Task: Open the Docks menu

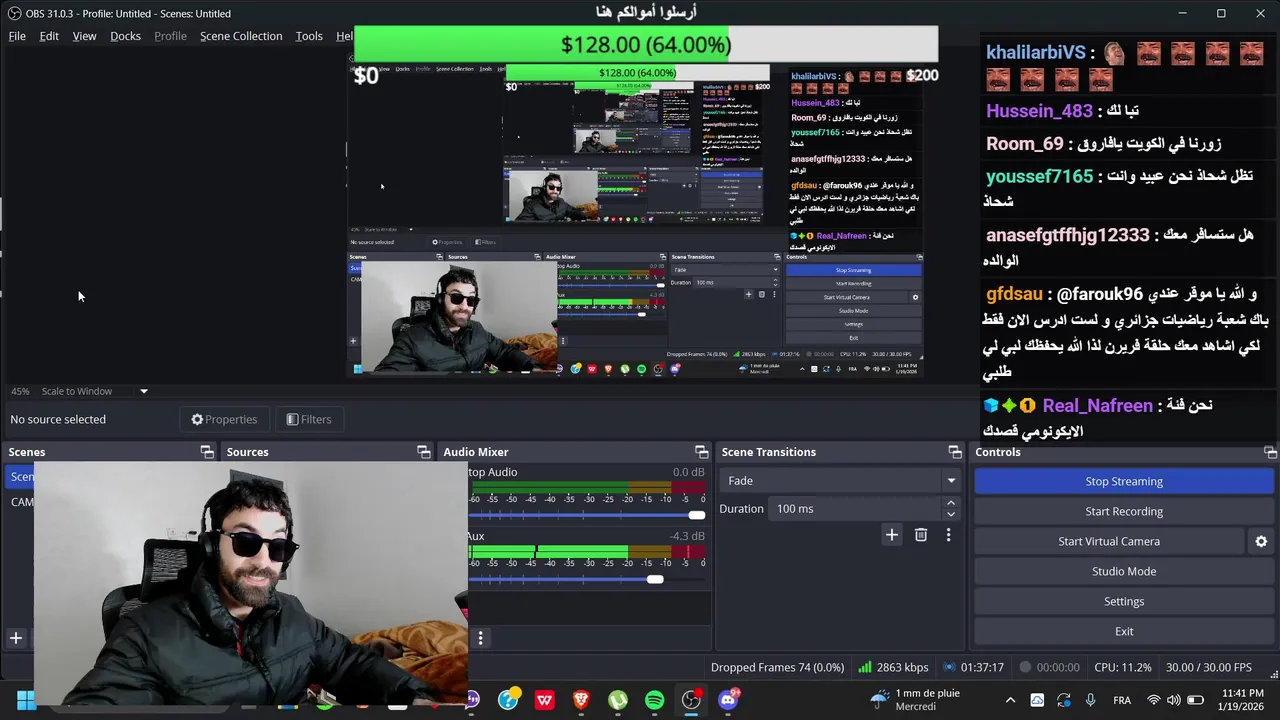Action: pyautogui.click(x=125, y=36)
